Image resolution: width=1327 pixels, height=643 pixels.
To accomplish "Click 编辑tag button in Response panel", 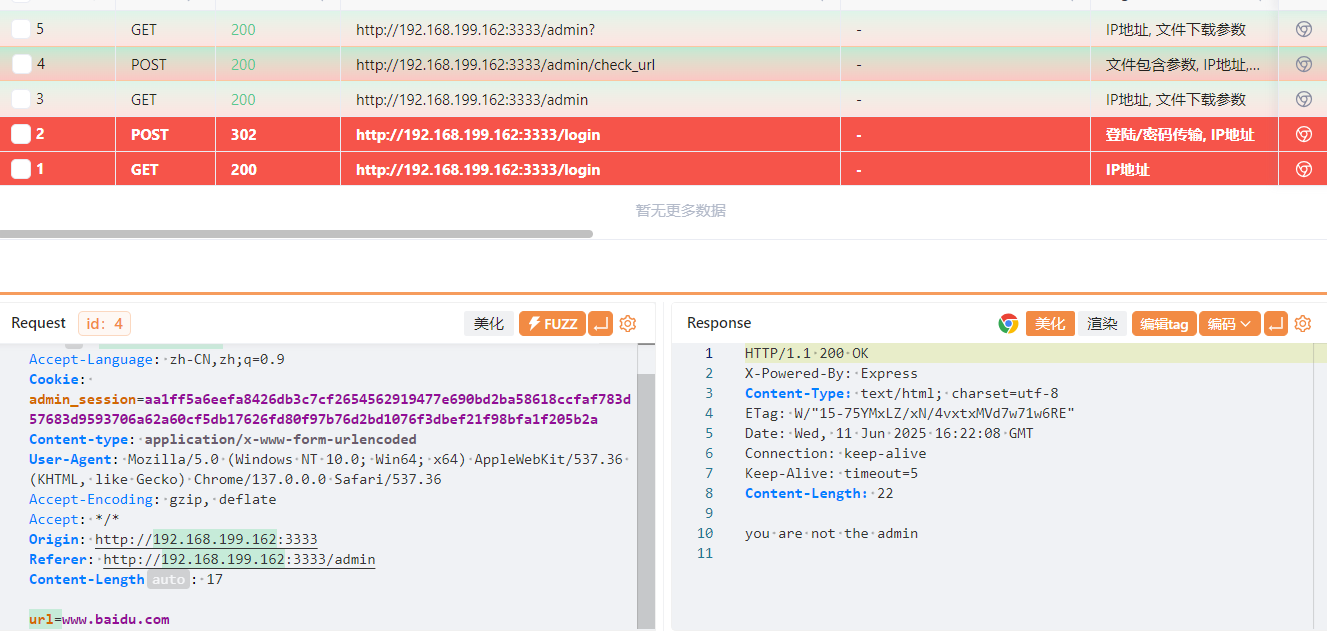I will (1164, 323).
